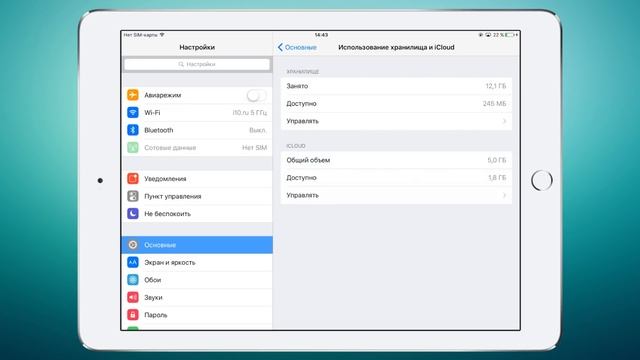This screenshot has height=360, width=640.
Task: Tap the Нет SIM-карты status text
Action: pyautogui.click(x=141, y=35)
